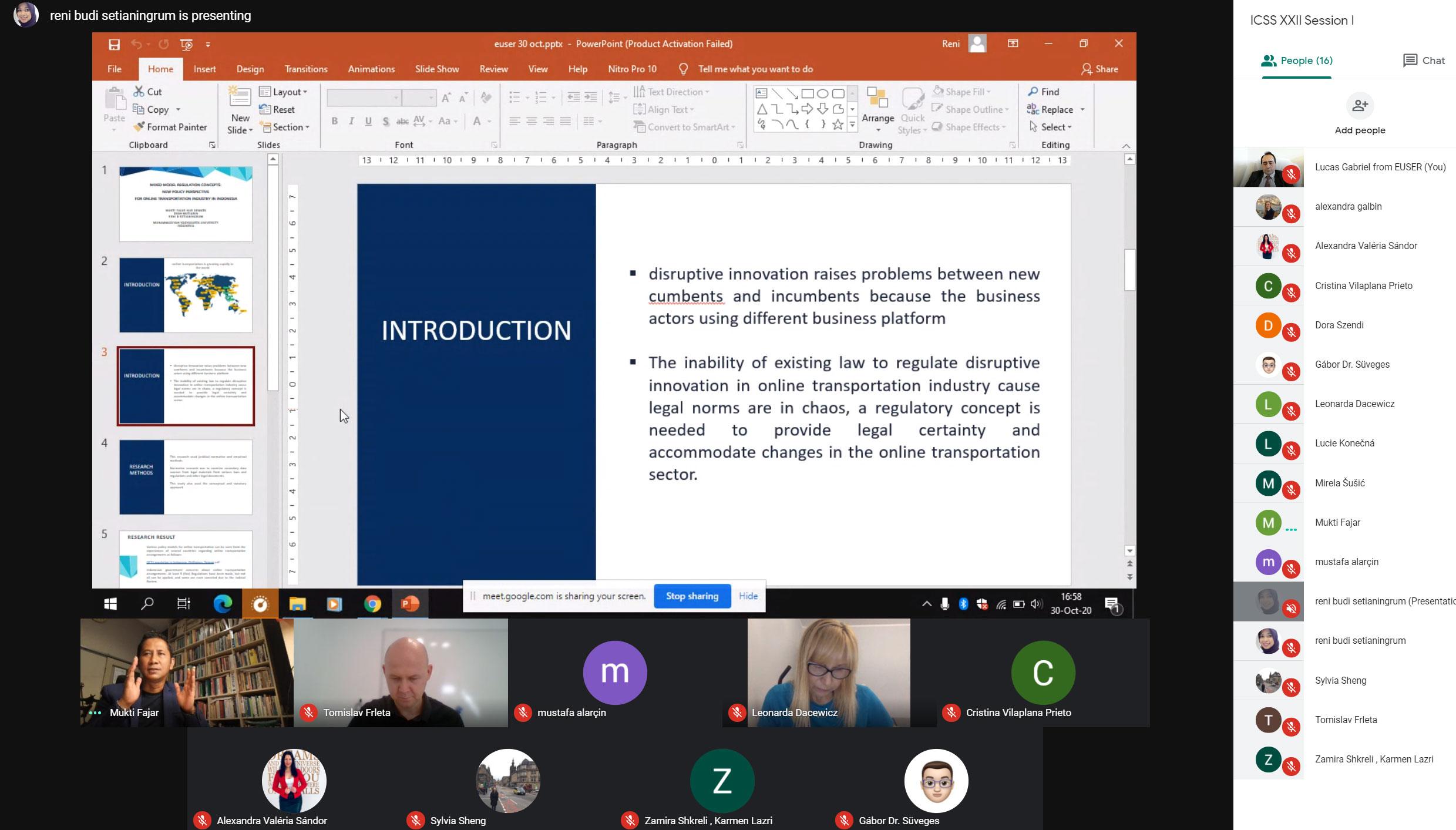Image resolution: width=1456 pixels, height=830 pixels.
Task: Click the Format Painter brush icon
Action: click(139, 127)
